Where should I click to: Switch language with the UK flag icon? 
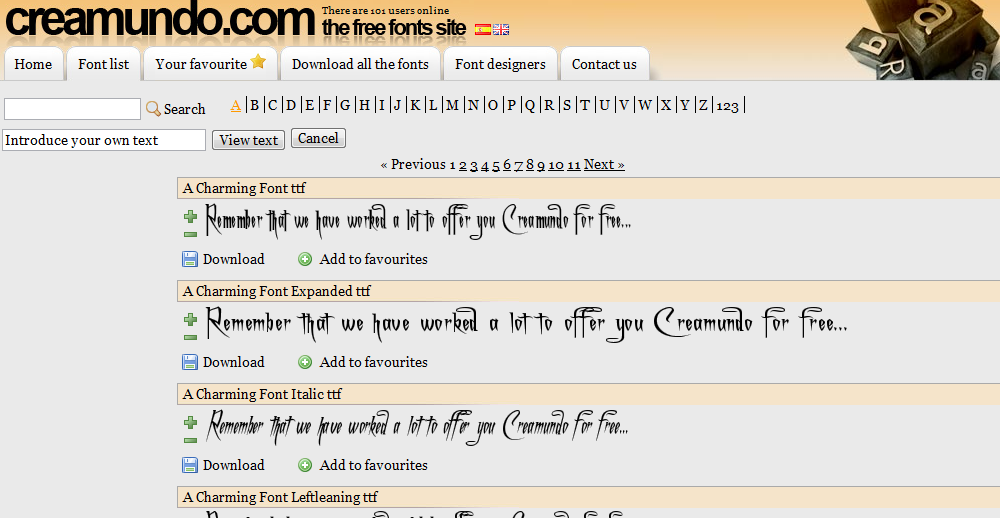pos(501,29)
